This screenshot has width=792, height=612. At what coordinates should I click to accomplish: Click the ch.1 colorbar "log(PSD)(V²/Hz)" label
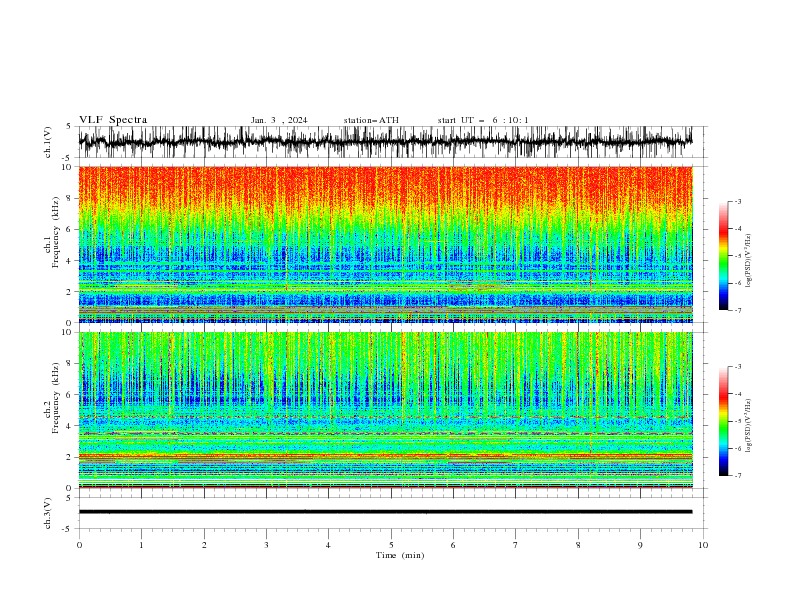pyautogui.click(x=749, y=261)
